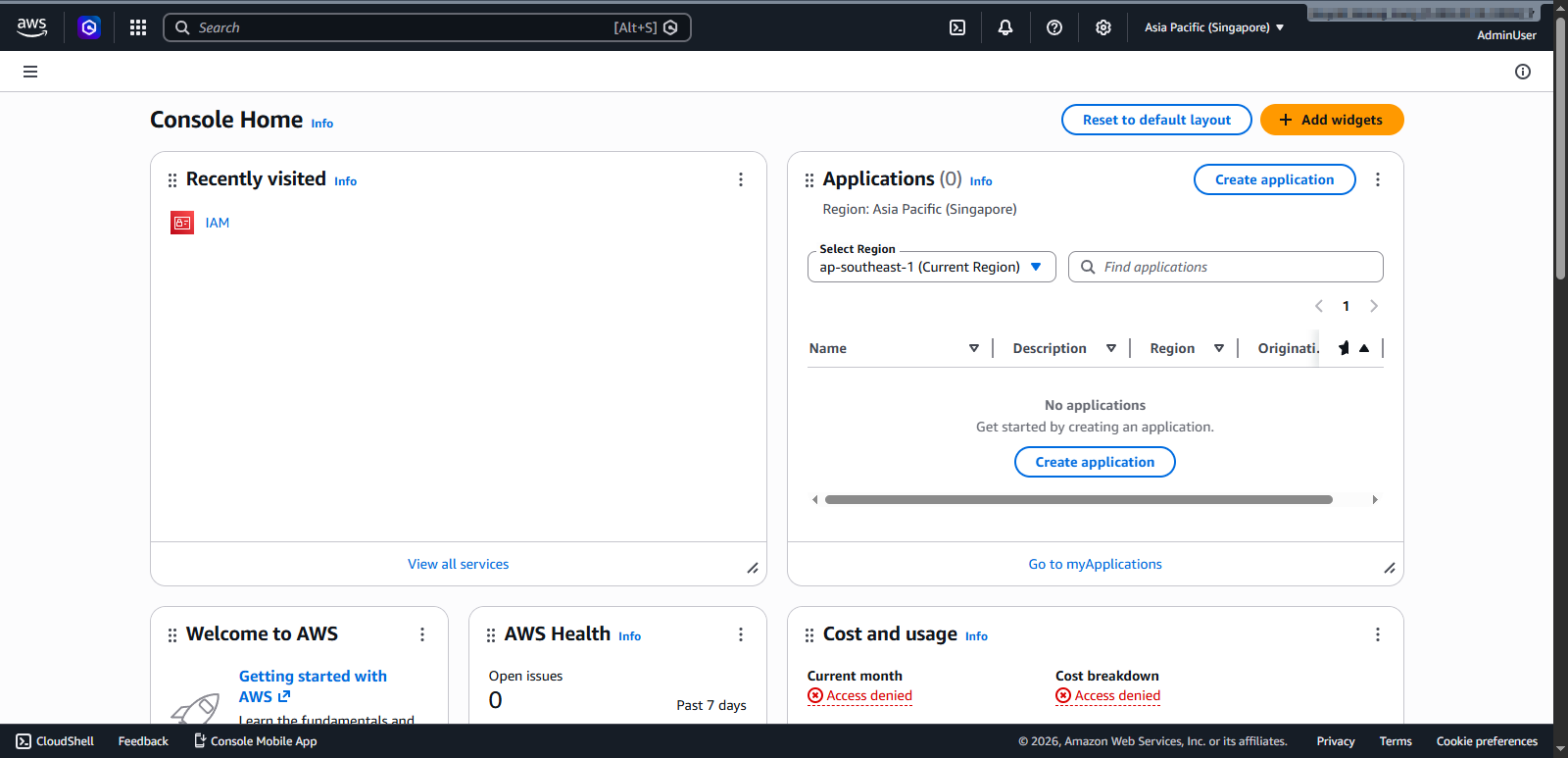Sort applications by Region column
Image resolution: width=1568 pixels, height=758 pixels.
(x=1219, y=348)
